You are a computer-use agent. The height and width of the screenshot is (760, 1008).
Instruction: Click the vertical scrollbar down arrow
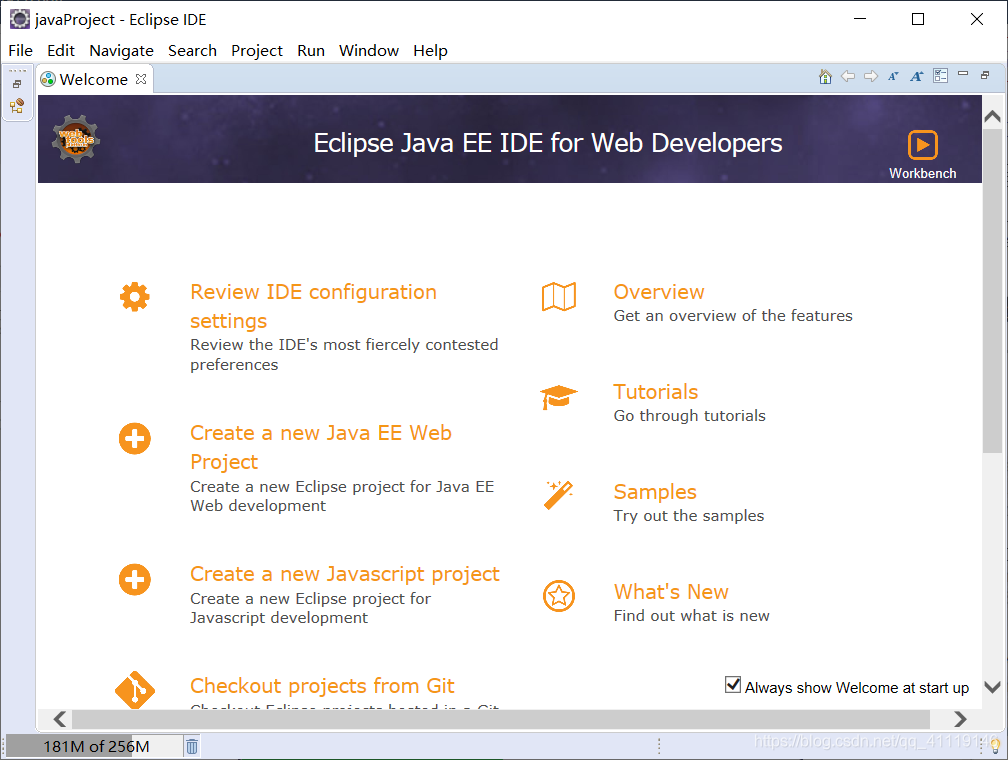[993, 687]
